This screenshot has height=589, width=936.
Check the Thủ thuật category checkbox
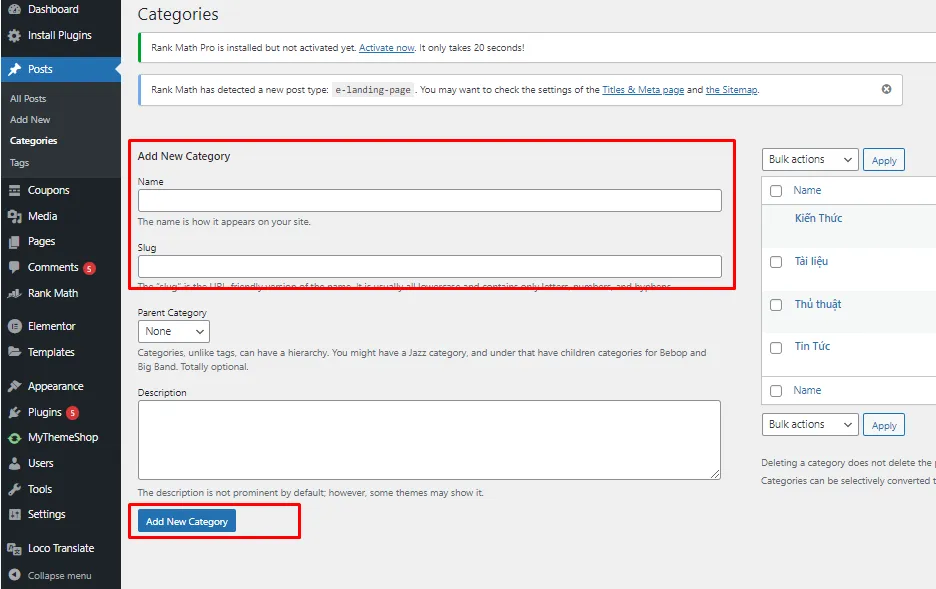click(776, 305)
